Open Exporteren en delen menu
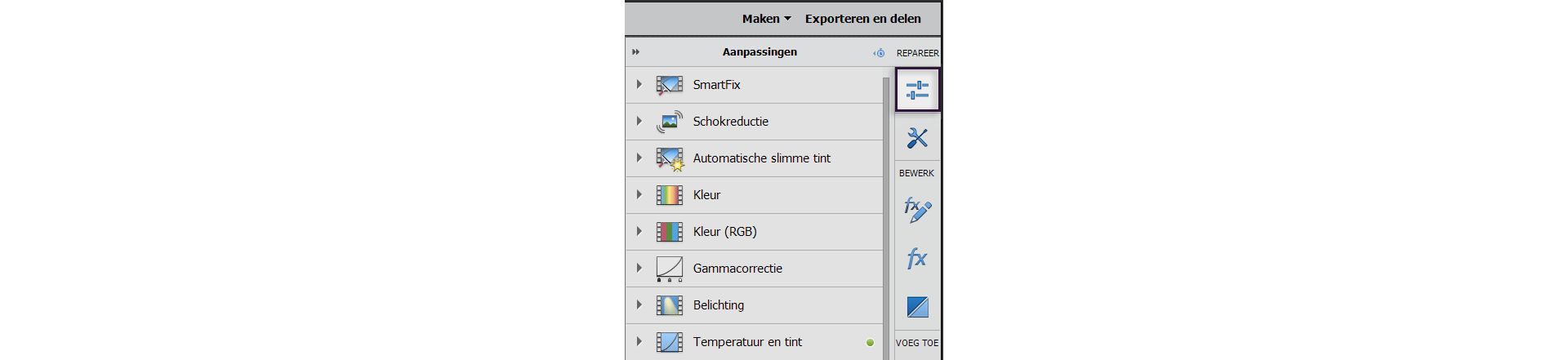 [862, 19]
